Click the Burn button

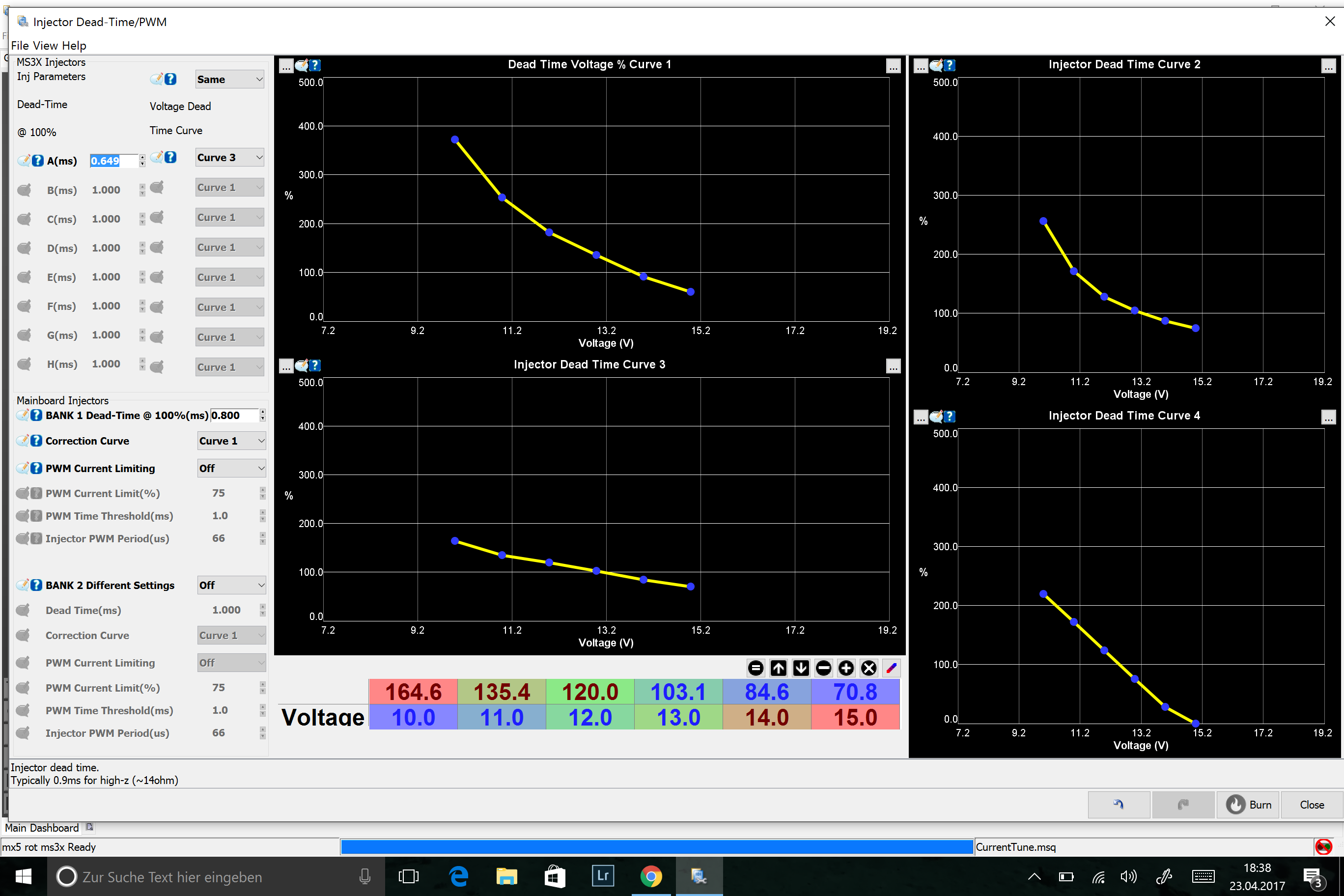pyautogui.click(x=1248, y=805)
